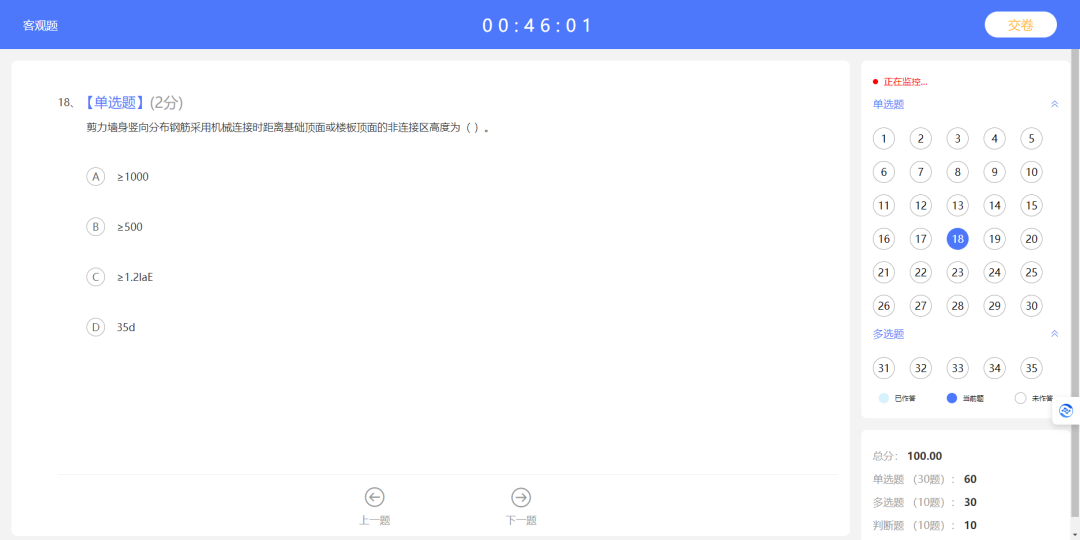Jump to multiple-choice question 33
1080x540 pixels.
click(957, 368)
